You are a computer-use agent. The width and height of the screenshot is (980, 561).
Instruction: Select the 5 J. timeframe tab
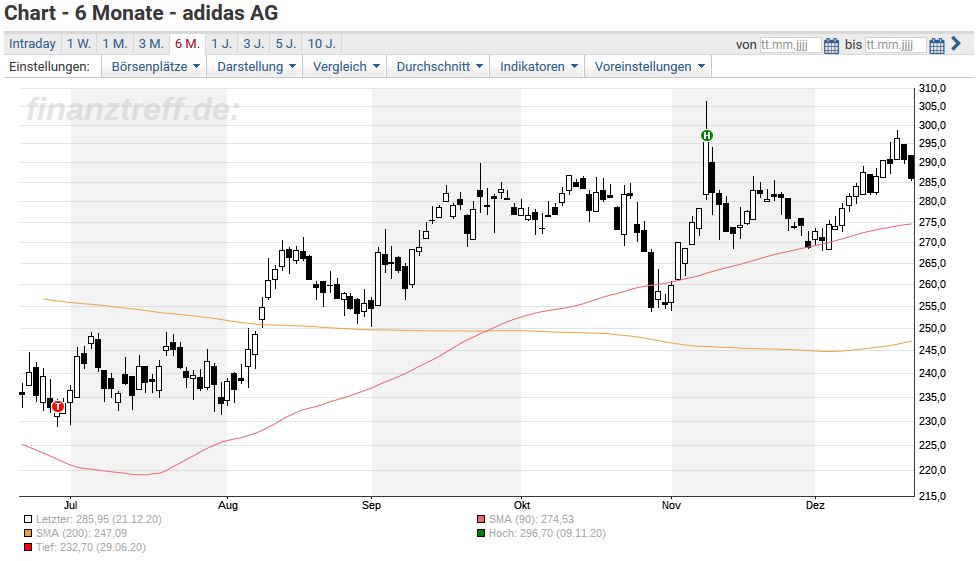286,44
